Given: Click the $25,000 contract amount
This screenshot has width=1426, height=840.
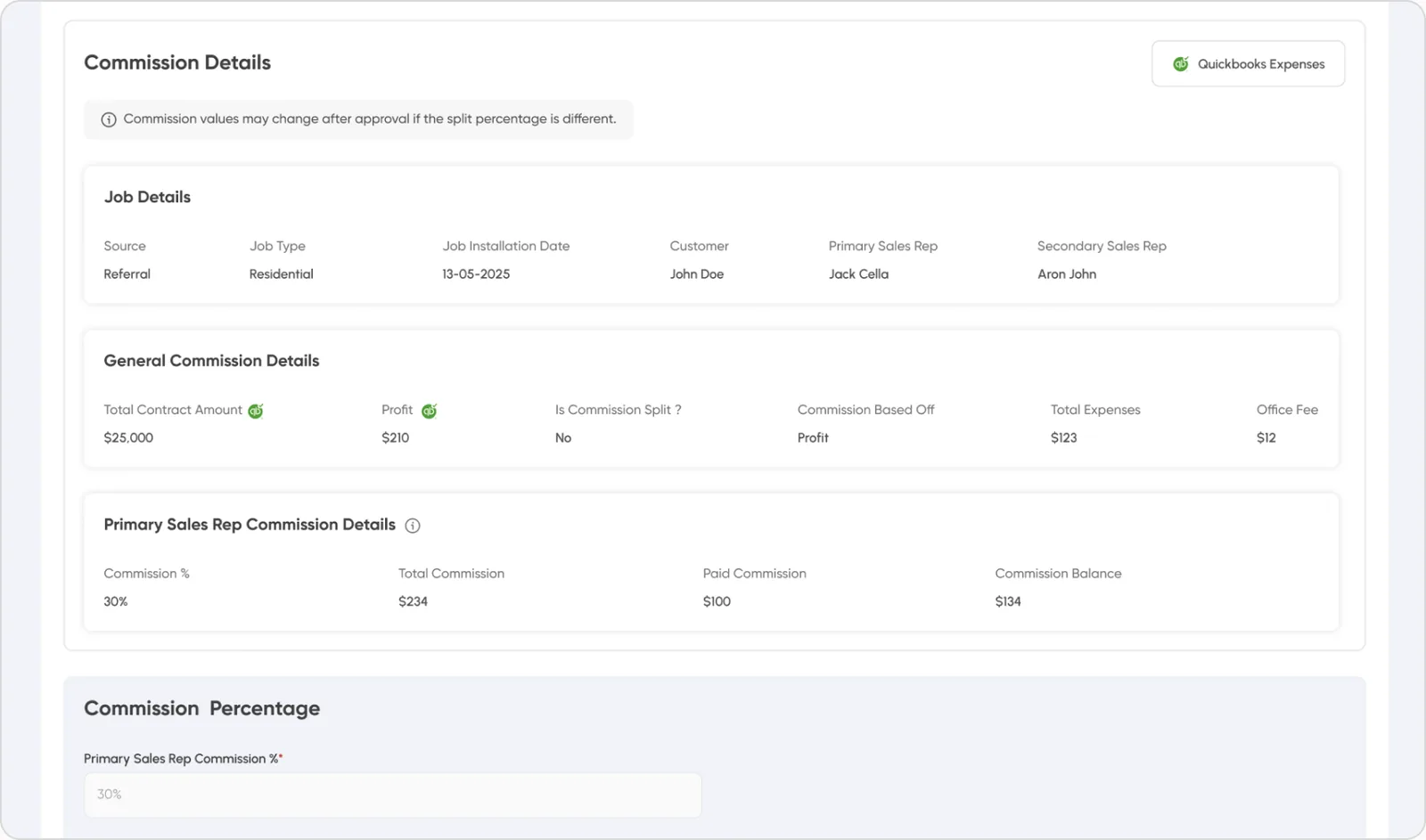Looking at the screenshot, I should click(x=128, y=438).
